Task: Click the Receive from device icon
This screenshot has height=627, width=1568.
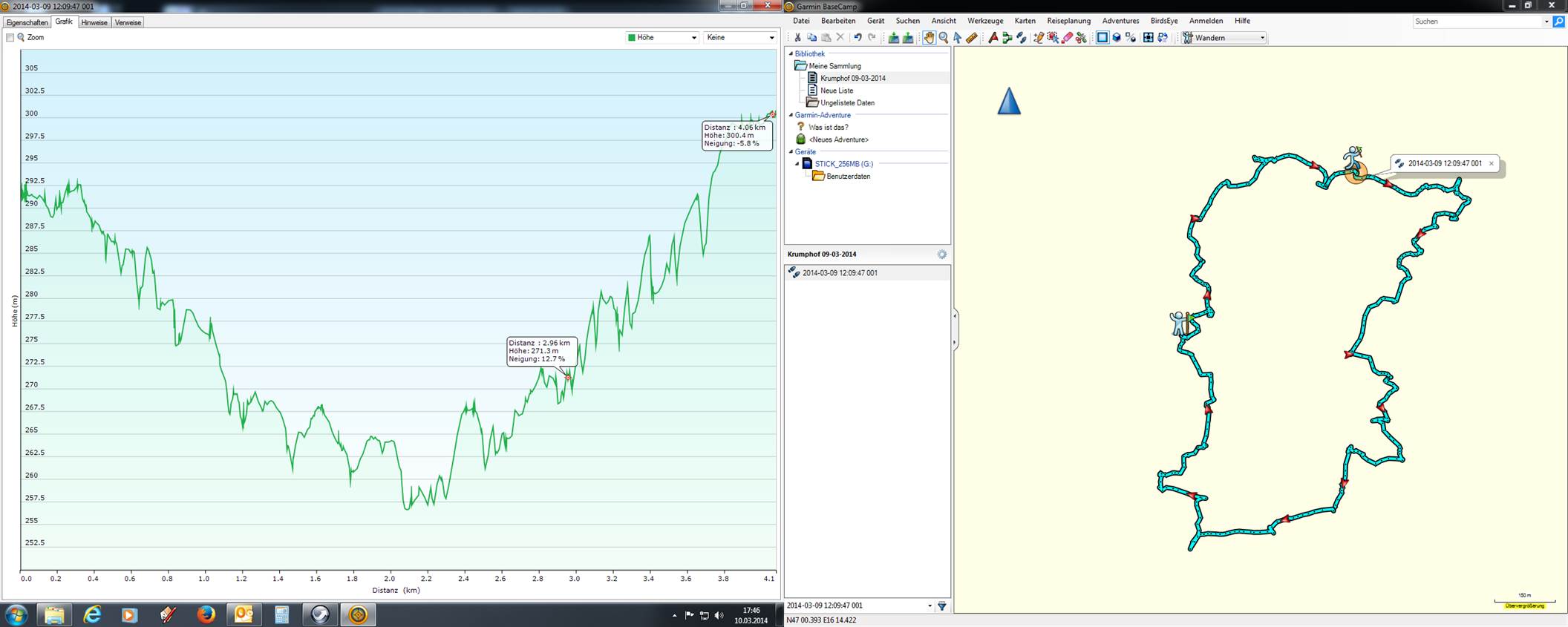Action: pyautogui.click(x=908, y=38)
